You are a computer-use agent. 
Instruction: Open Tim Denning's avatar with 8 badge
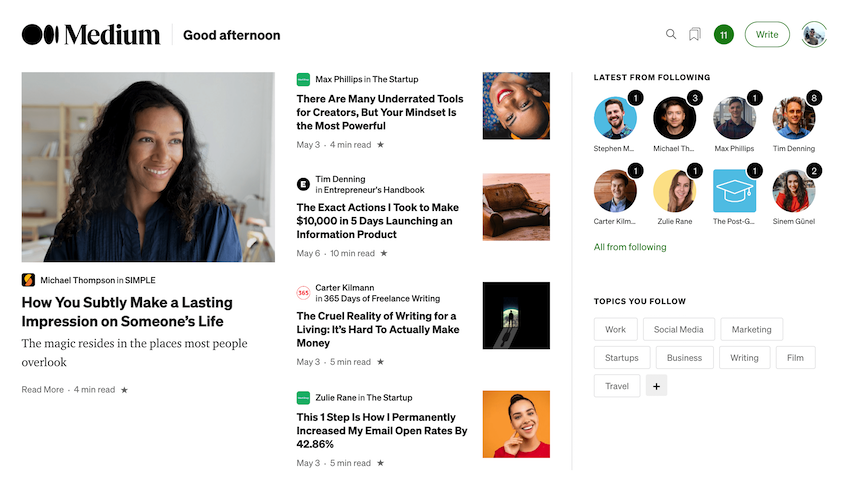794,118
